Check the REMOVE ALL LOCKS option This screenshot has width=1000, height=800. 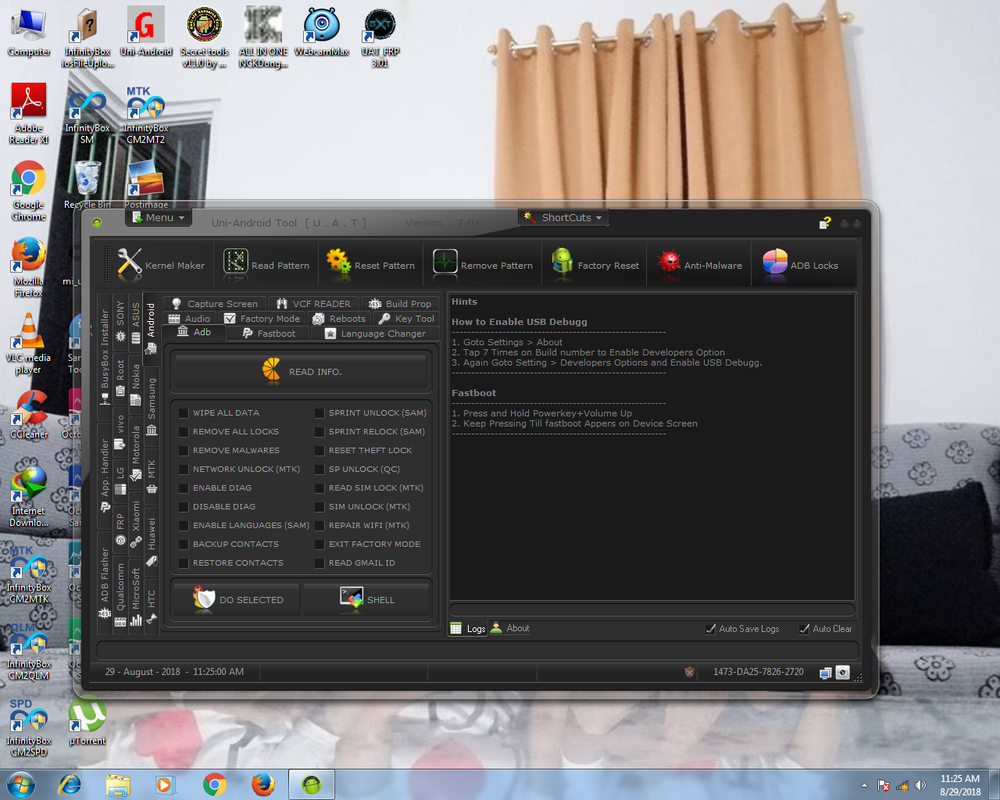coord(184,432)
